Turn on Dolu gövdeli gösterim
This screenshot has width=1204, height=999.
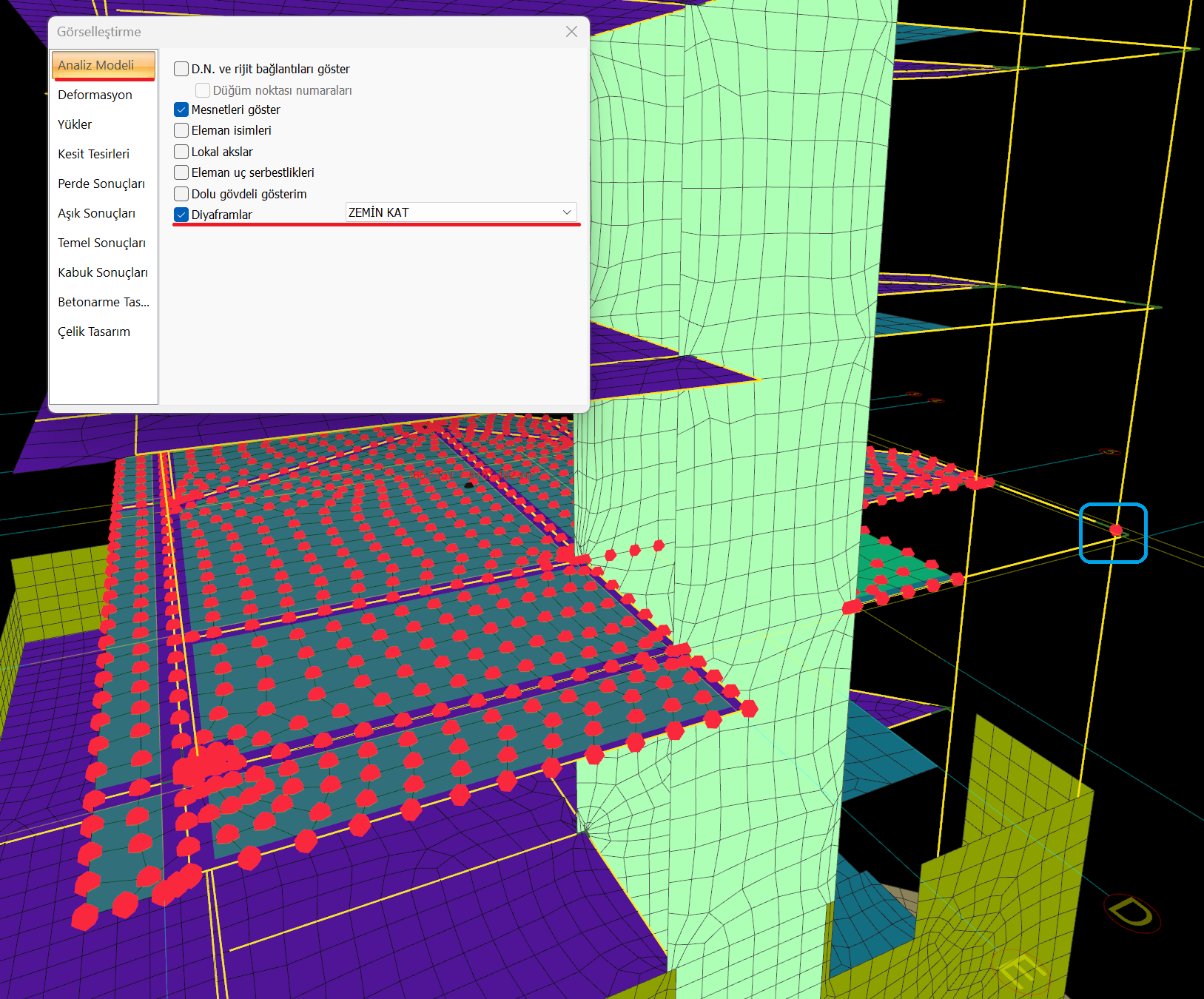[x=181, y=194]
